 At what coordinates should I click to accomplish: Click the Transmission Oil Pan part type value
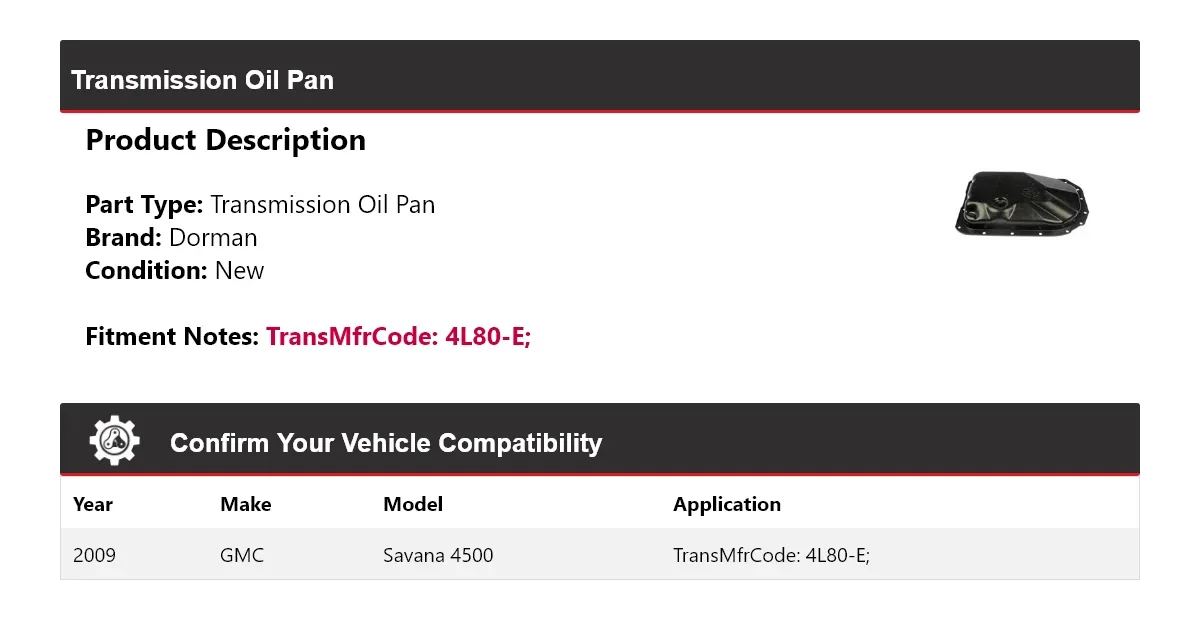[x=323, y=205]
